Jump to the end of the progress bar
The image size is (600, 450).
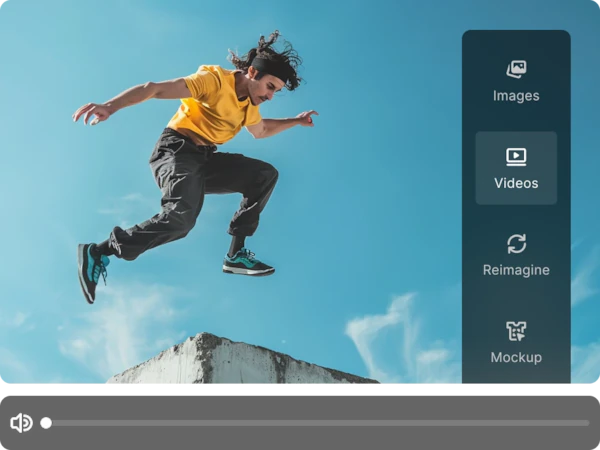click(x=587, y=423)
